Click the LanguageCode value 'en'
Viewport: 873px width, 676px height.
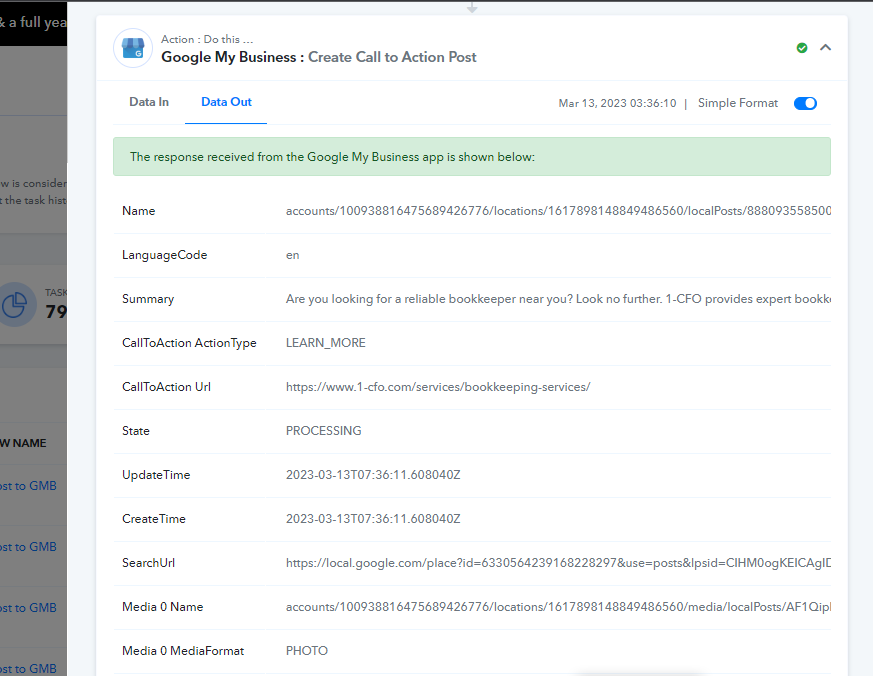pyautogui.click(x=293, y=255)
